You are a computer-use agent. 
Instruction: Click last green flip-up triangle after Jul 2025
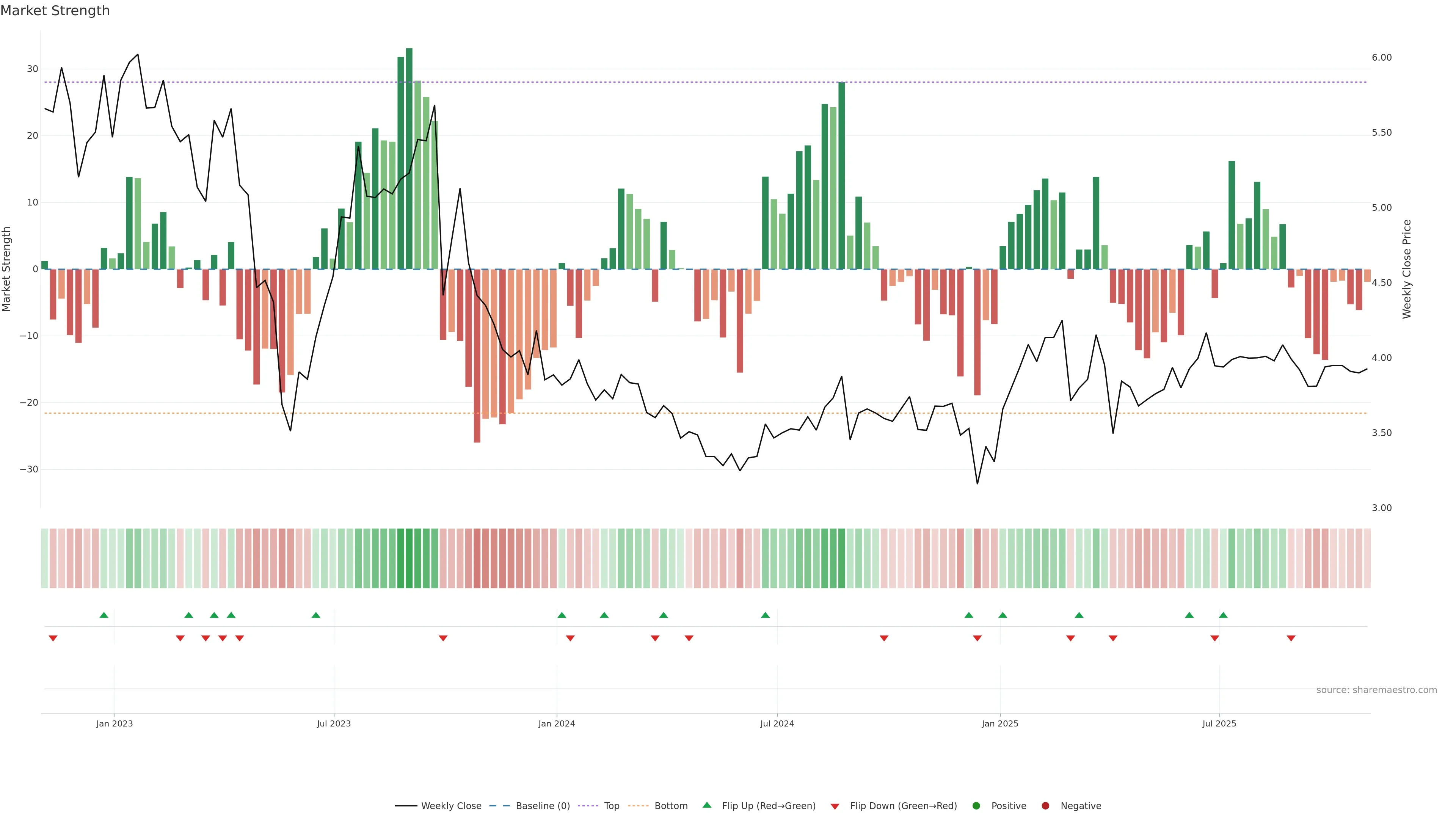[x=1223, y=615]
